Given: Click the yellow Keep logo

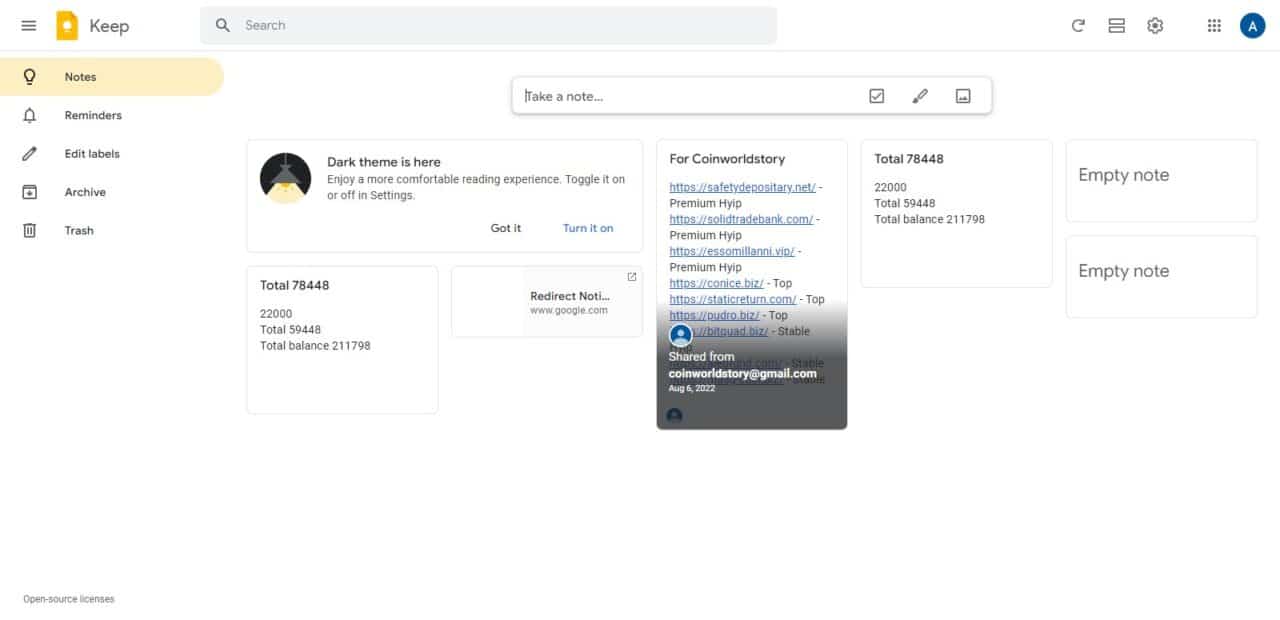Looking at the screenshot, I should (67, 26).
